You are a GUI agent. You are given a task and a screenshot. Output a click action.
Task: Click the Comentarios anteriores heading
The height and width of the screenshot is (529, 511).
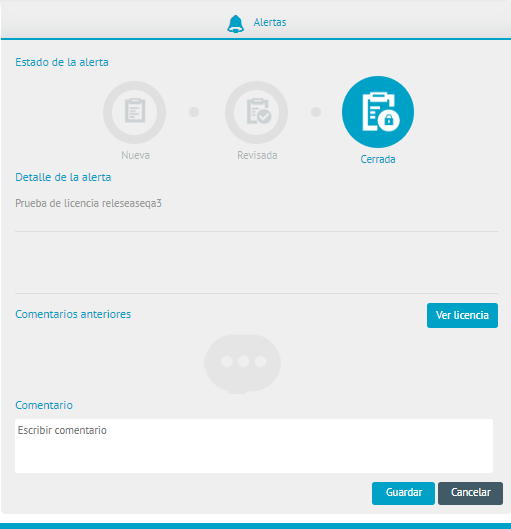(x=73, y=314)
